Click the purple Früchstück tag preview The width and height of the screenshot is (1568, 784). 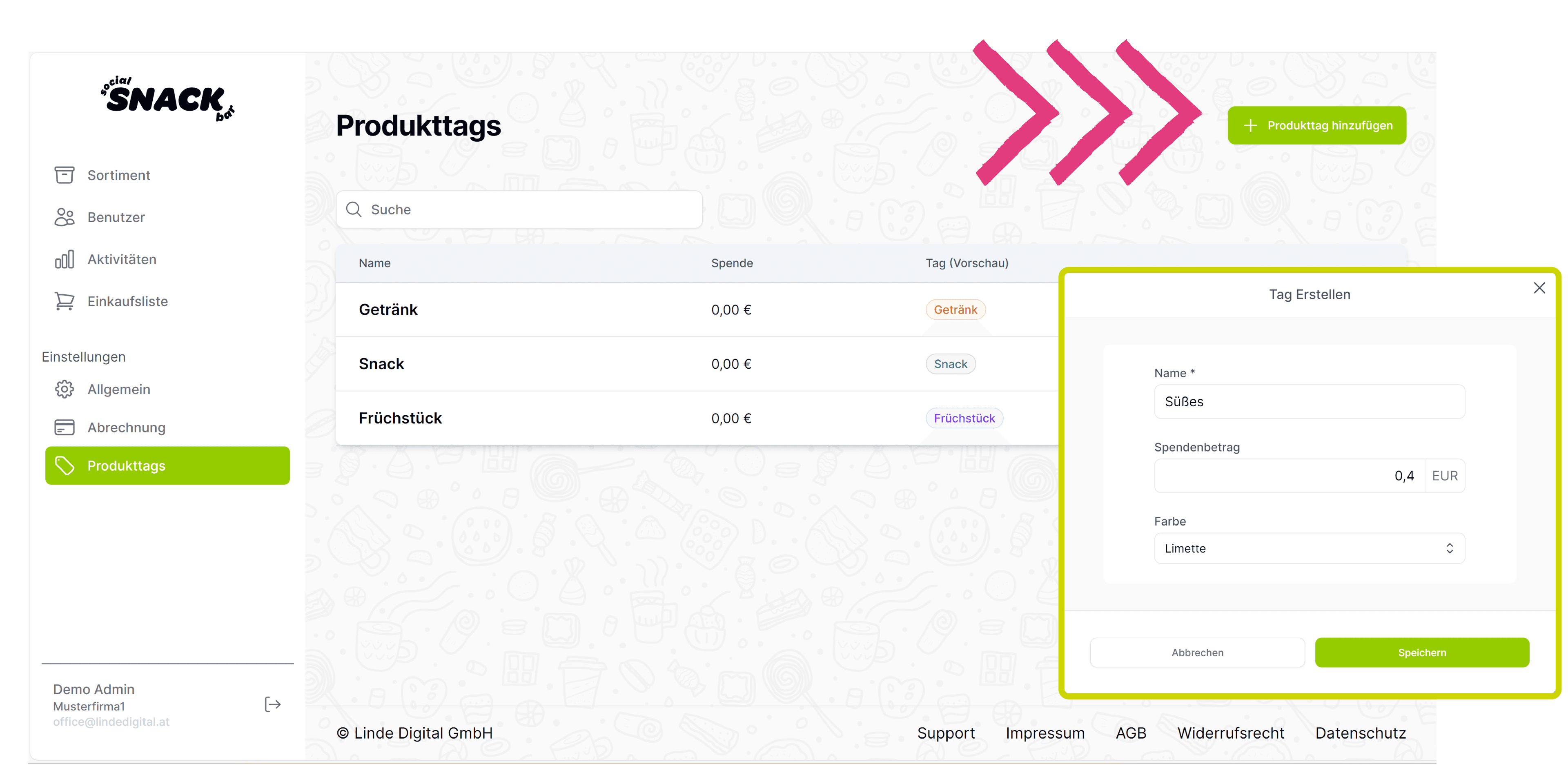(964, 418)
